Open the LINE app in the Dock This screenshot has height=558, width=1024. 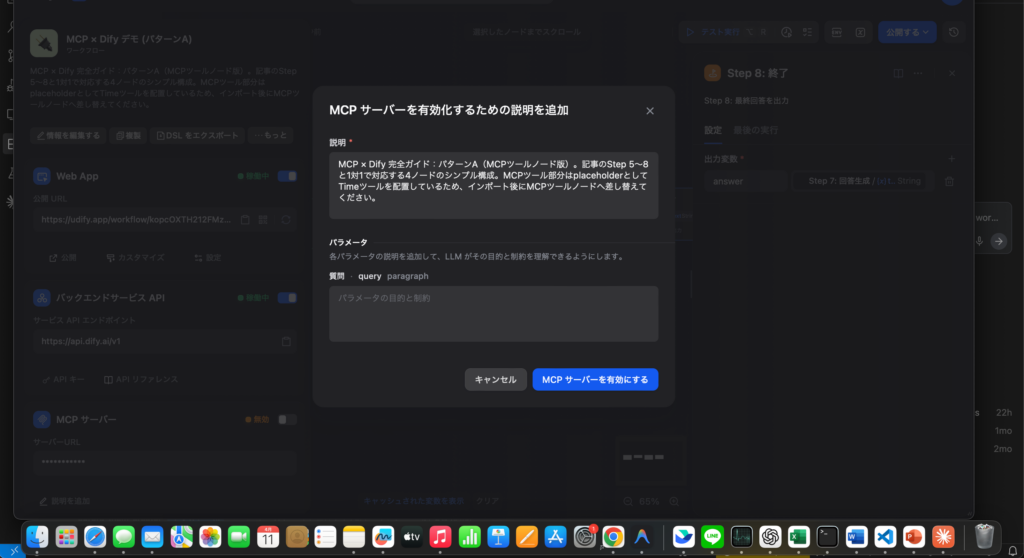click(x=712, y=537)
